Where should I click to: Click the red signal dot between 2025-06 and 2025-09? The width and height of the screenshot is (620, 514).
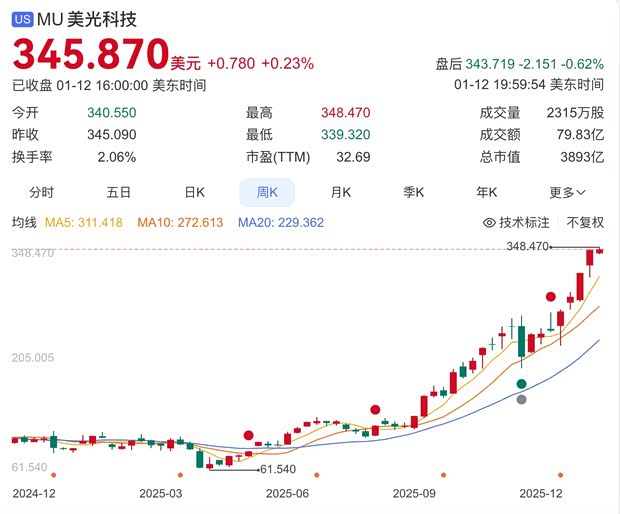[375, 409]
